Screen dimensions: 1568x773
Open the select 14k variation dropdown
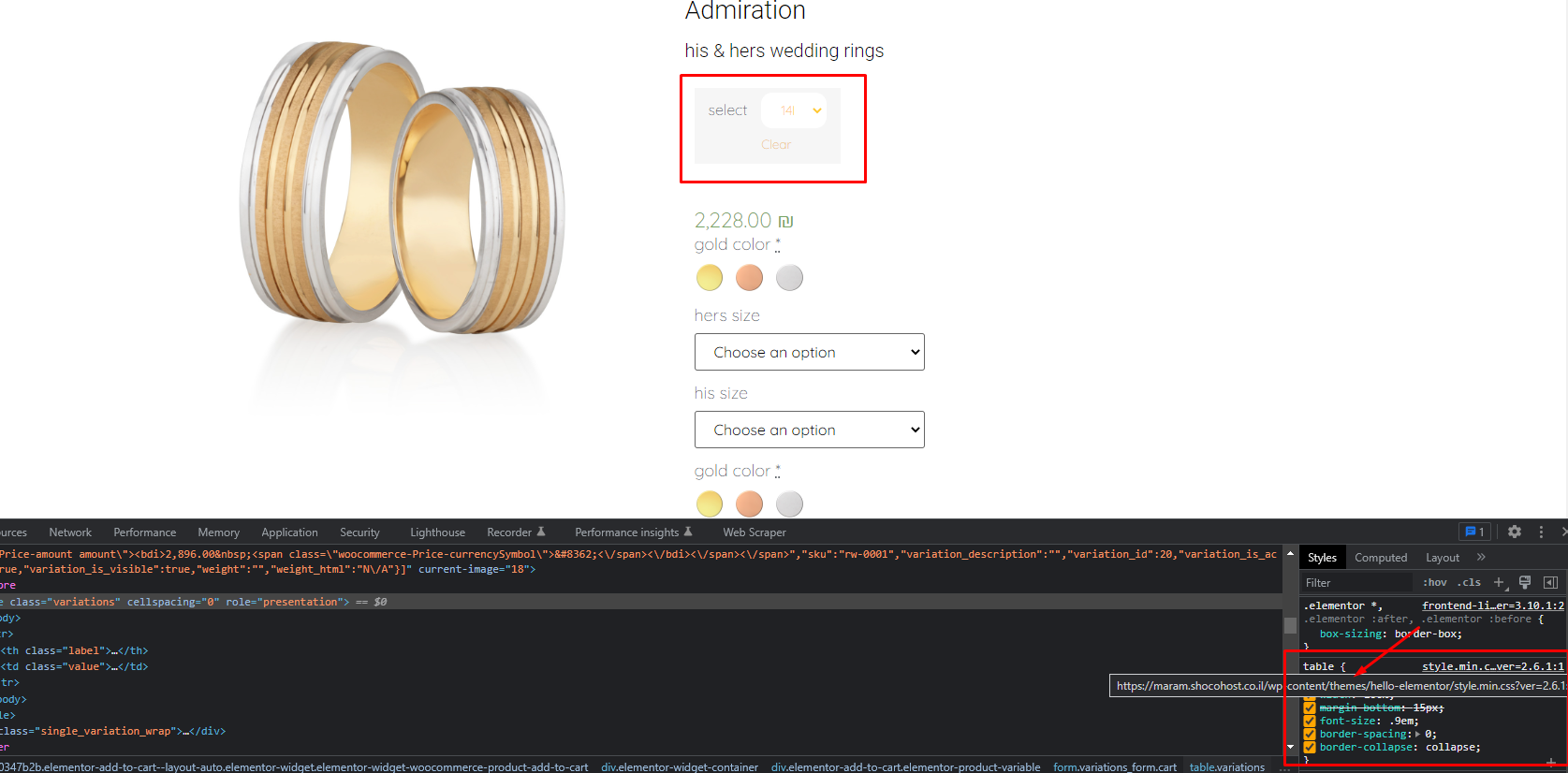click(794, 110)
